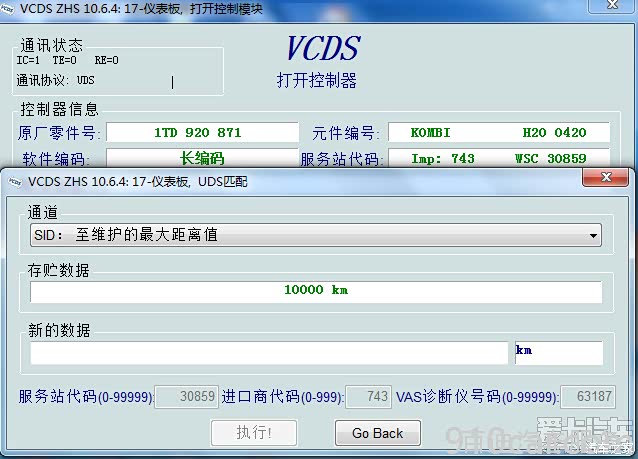The width and height of the screenshot is (638, 459).
Task: Click the 新的数据 group label
Action: [x=59, y=330]
